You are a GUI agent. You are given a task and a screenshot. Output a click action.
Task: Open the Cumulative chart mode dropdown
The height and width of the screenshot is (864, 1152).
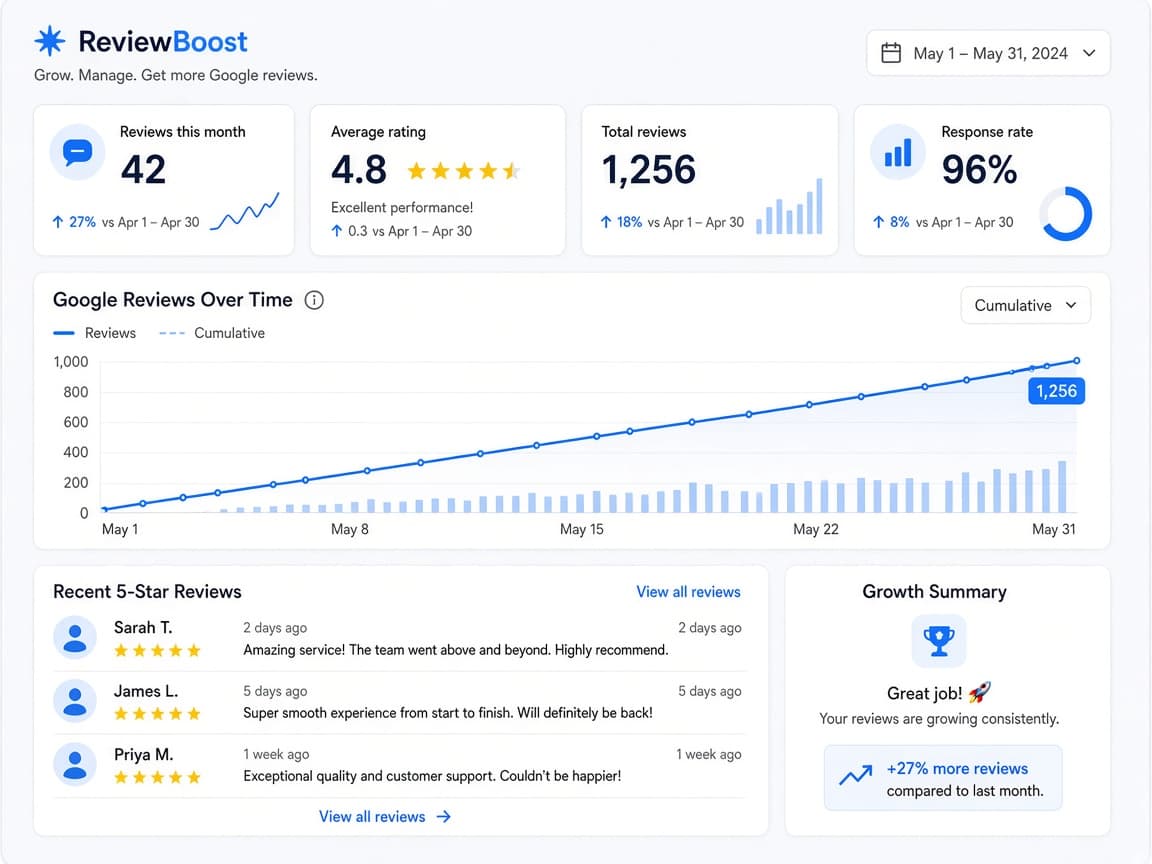(x=1026, y=305)
